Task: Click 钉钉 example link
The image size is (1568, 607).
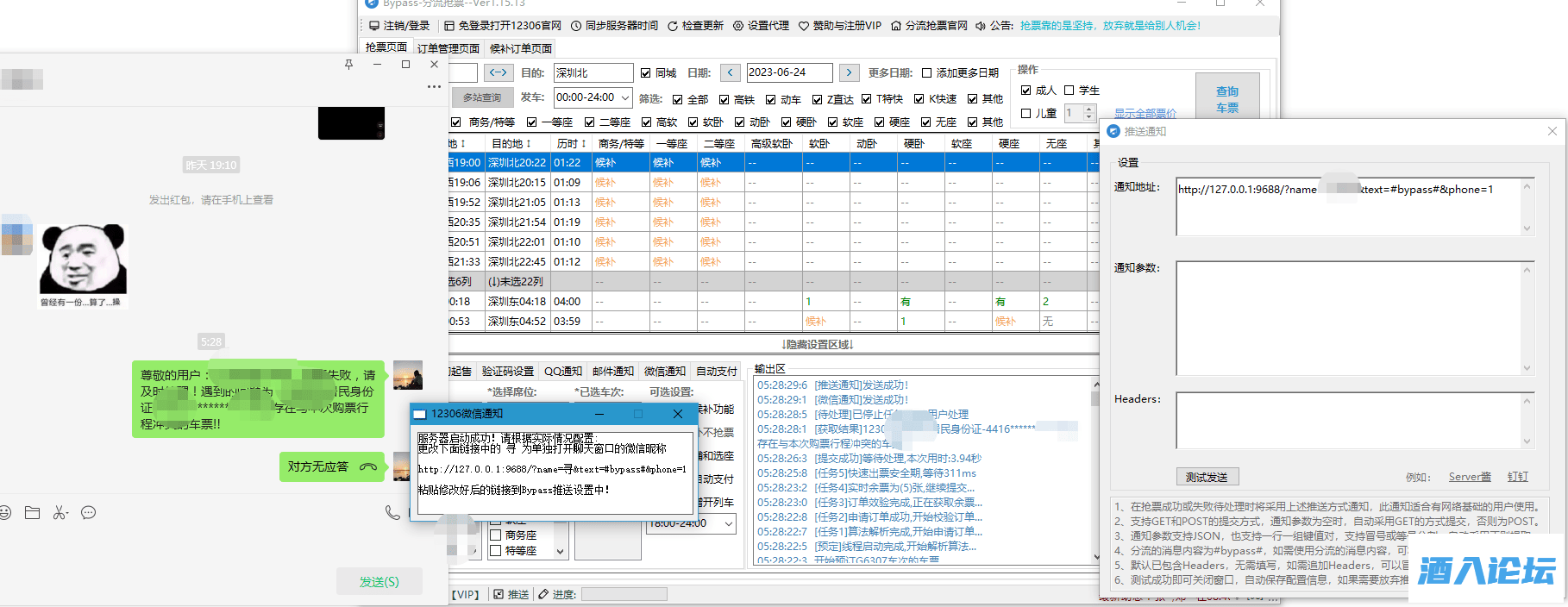Action: pyautogui.click(x=1518, y=477)
